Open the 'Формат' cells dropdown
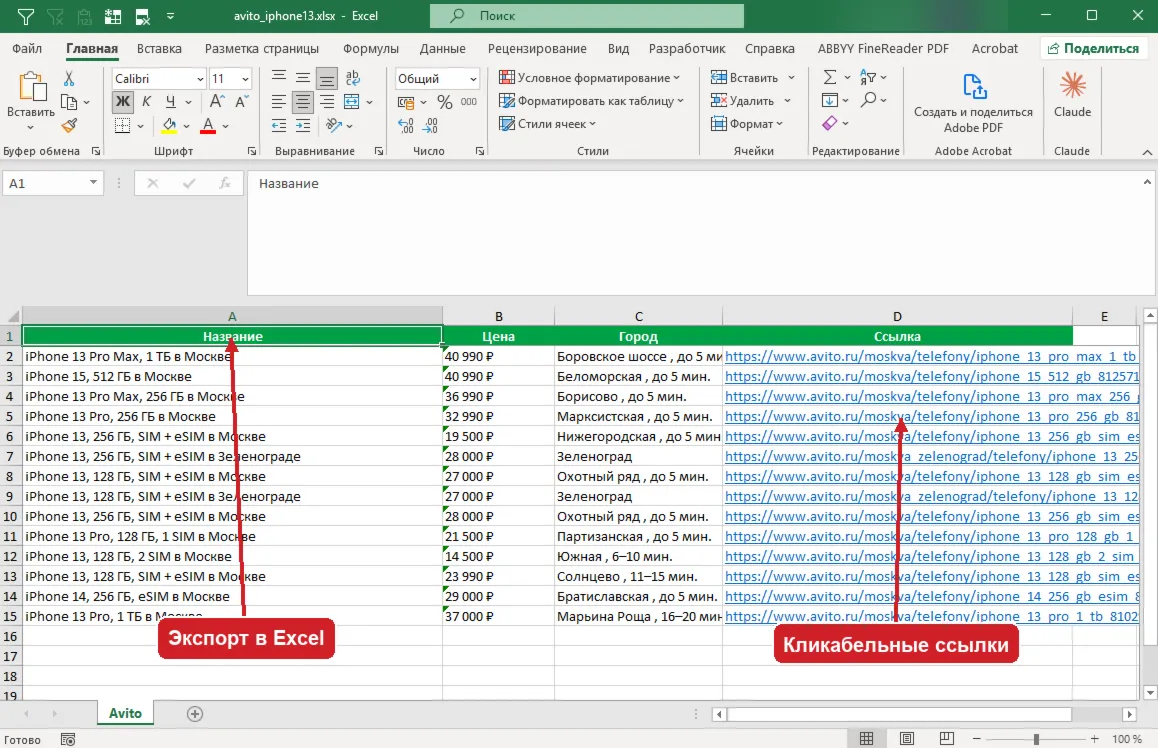The image size is (1158, 748). (x=746, y=124)
